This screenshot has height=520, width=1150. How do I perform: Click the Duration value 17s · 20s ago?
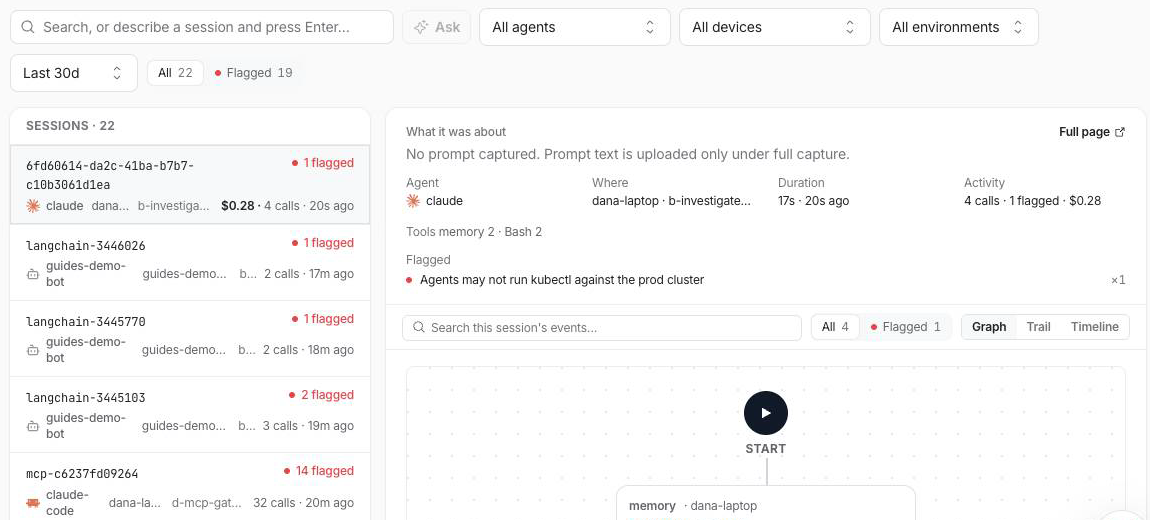tap(813, 201)
